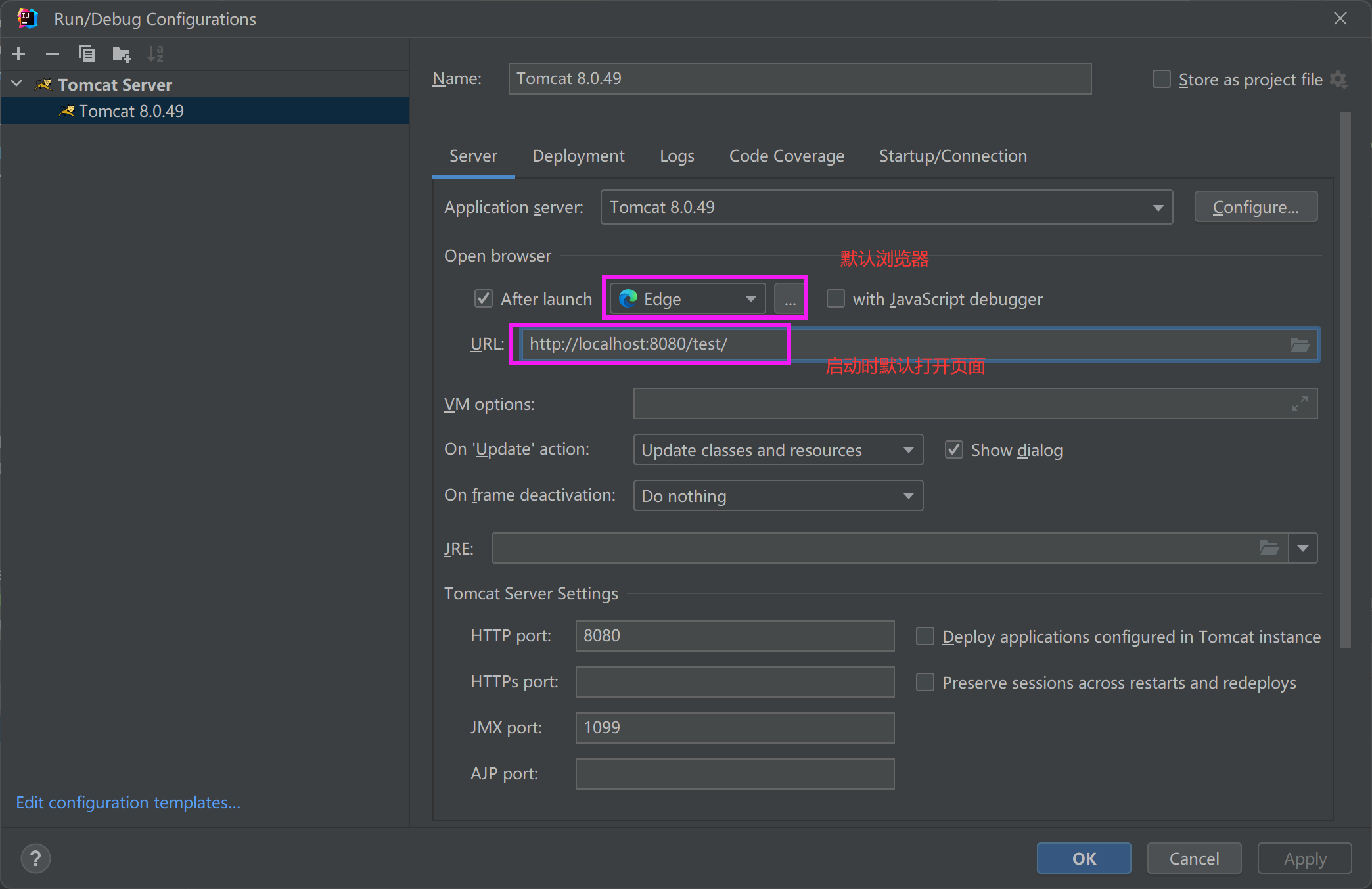Click the copy configuration icon
Screen dimensions: 1372x889
click(88, 52)
